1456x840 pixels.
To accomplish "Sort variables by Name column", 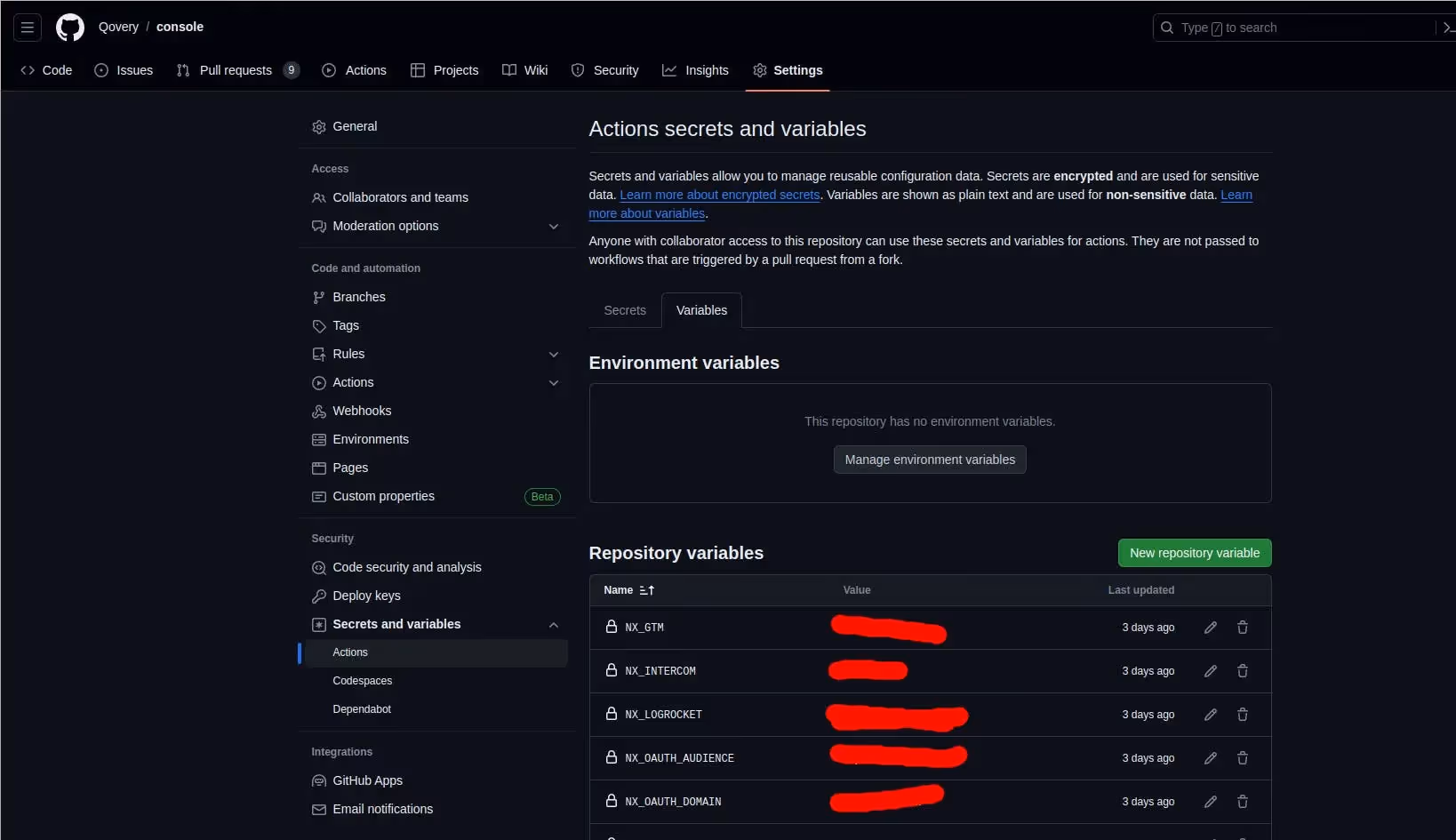I will point(628,590).
